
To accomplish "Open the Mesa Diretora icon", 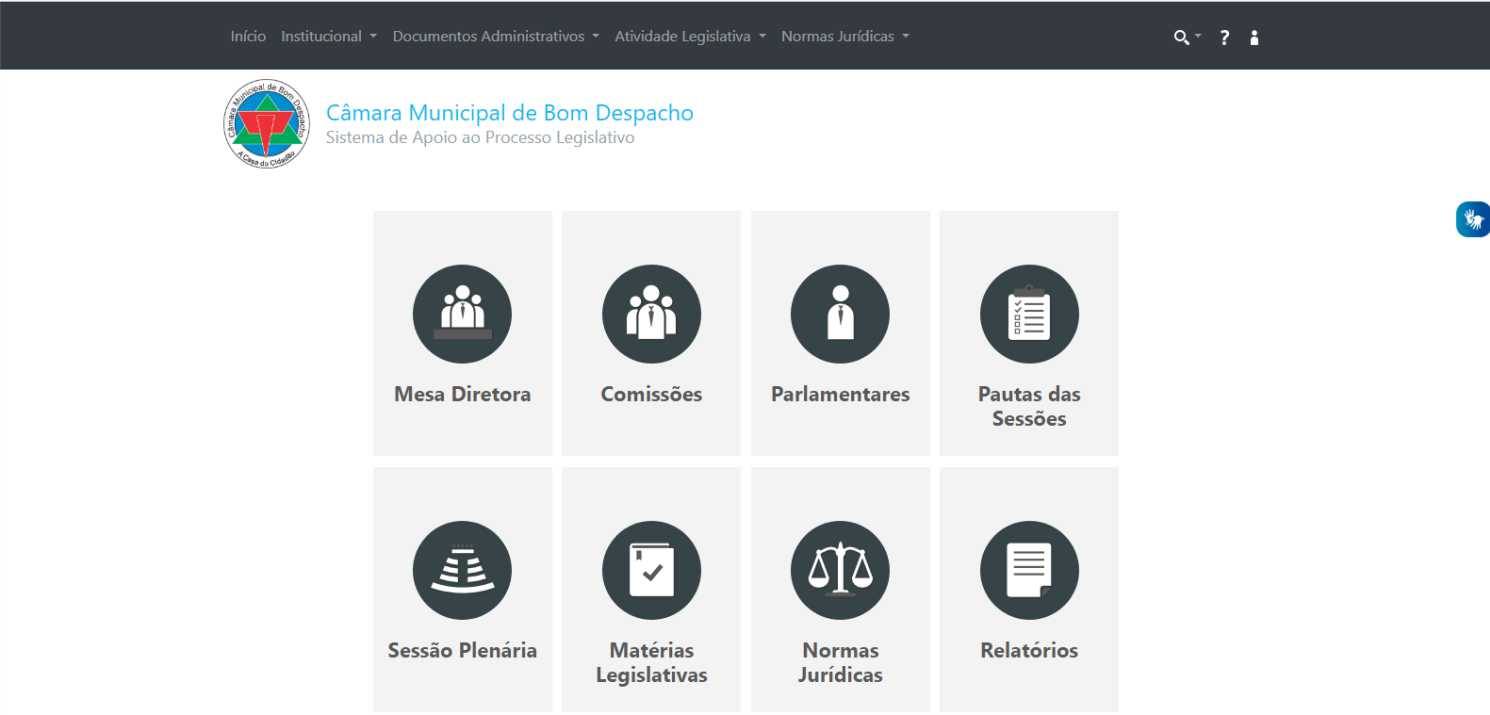I will click(x=462, y=314).
